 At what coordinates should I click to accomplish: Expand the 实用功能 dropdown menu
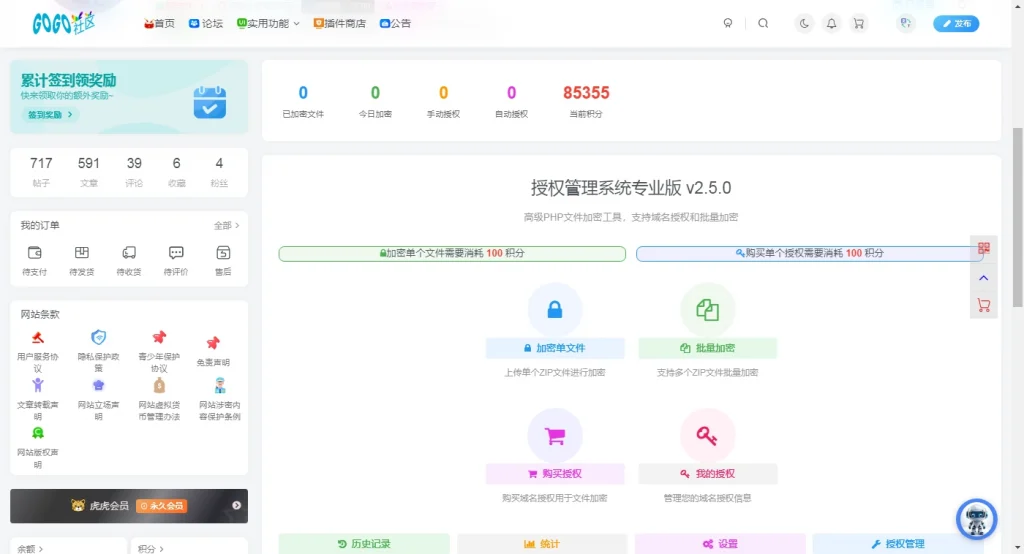[268, 24]
